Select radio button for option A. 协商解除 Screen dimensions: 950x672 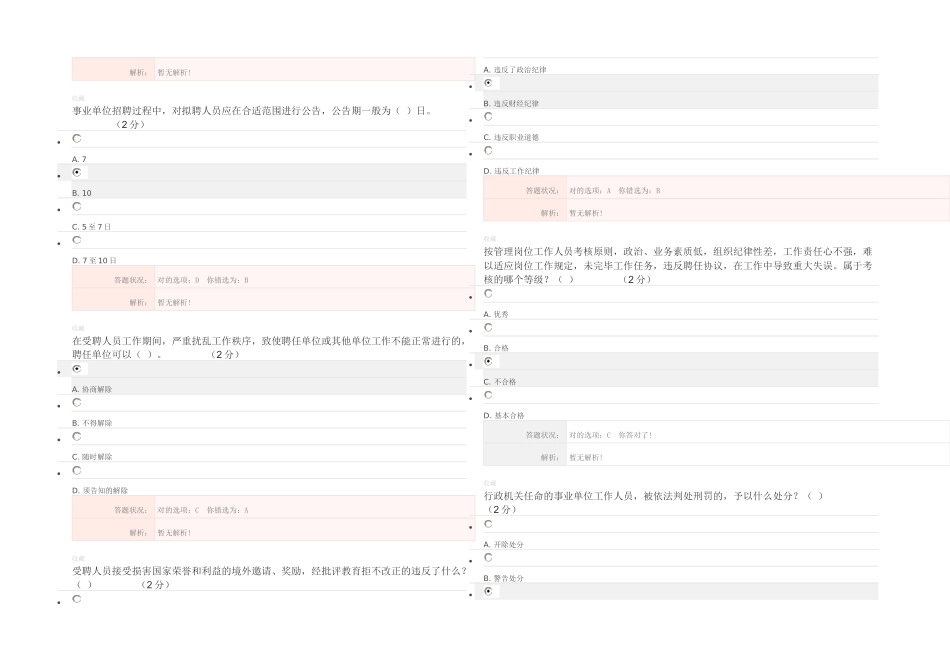[x=77, y=369]
